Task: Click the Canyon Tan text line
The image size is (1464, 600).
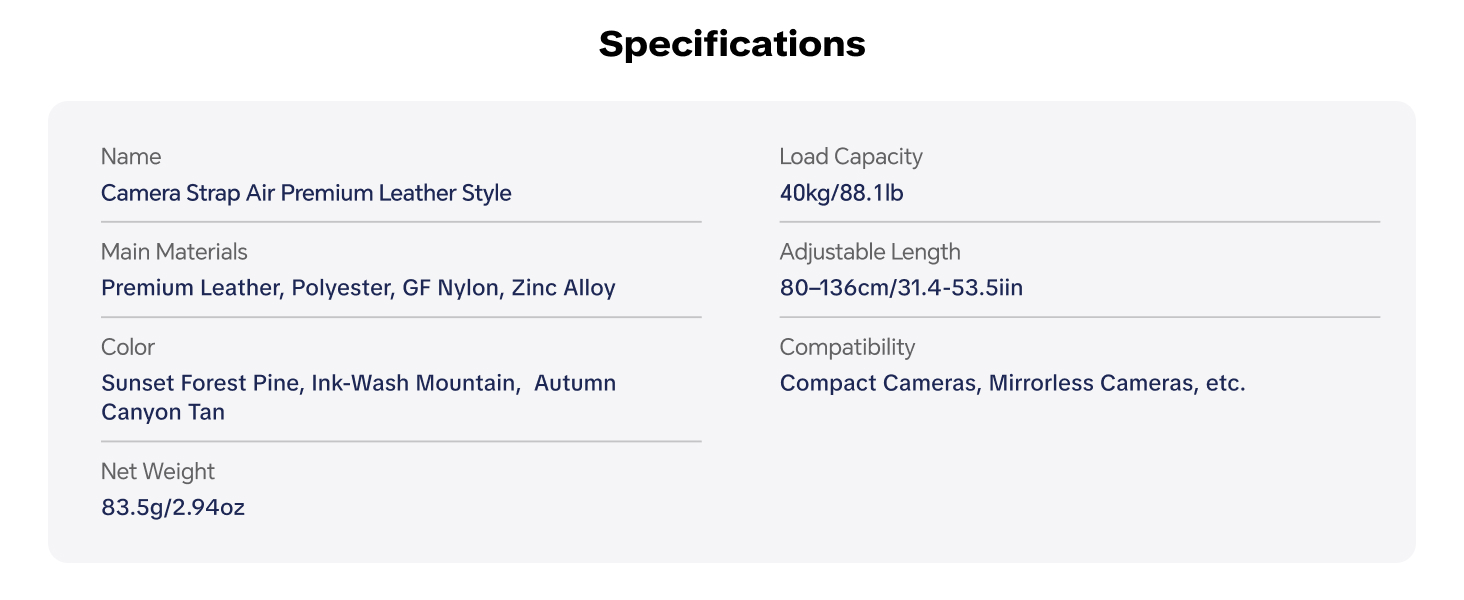Action: pyautogui.click(x=163, y=412)
